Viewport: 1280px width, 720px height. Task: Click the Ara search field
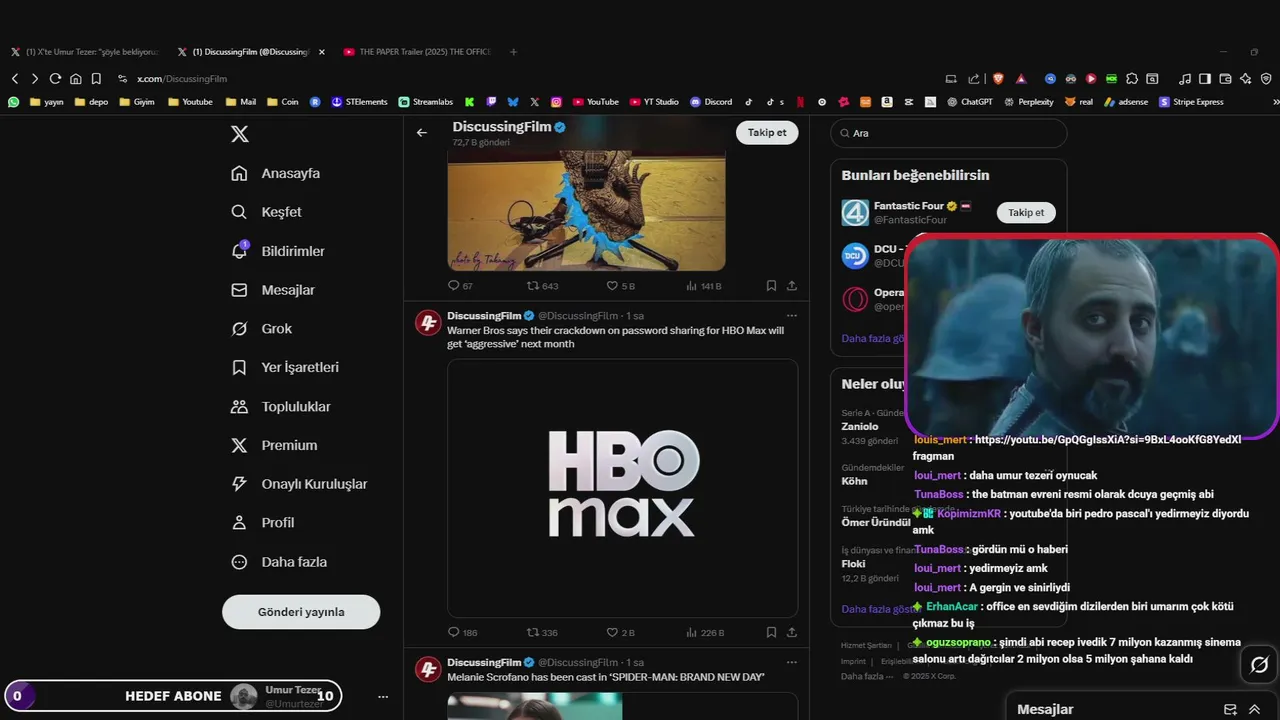tap(949, 133)
